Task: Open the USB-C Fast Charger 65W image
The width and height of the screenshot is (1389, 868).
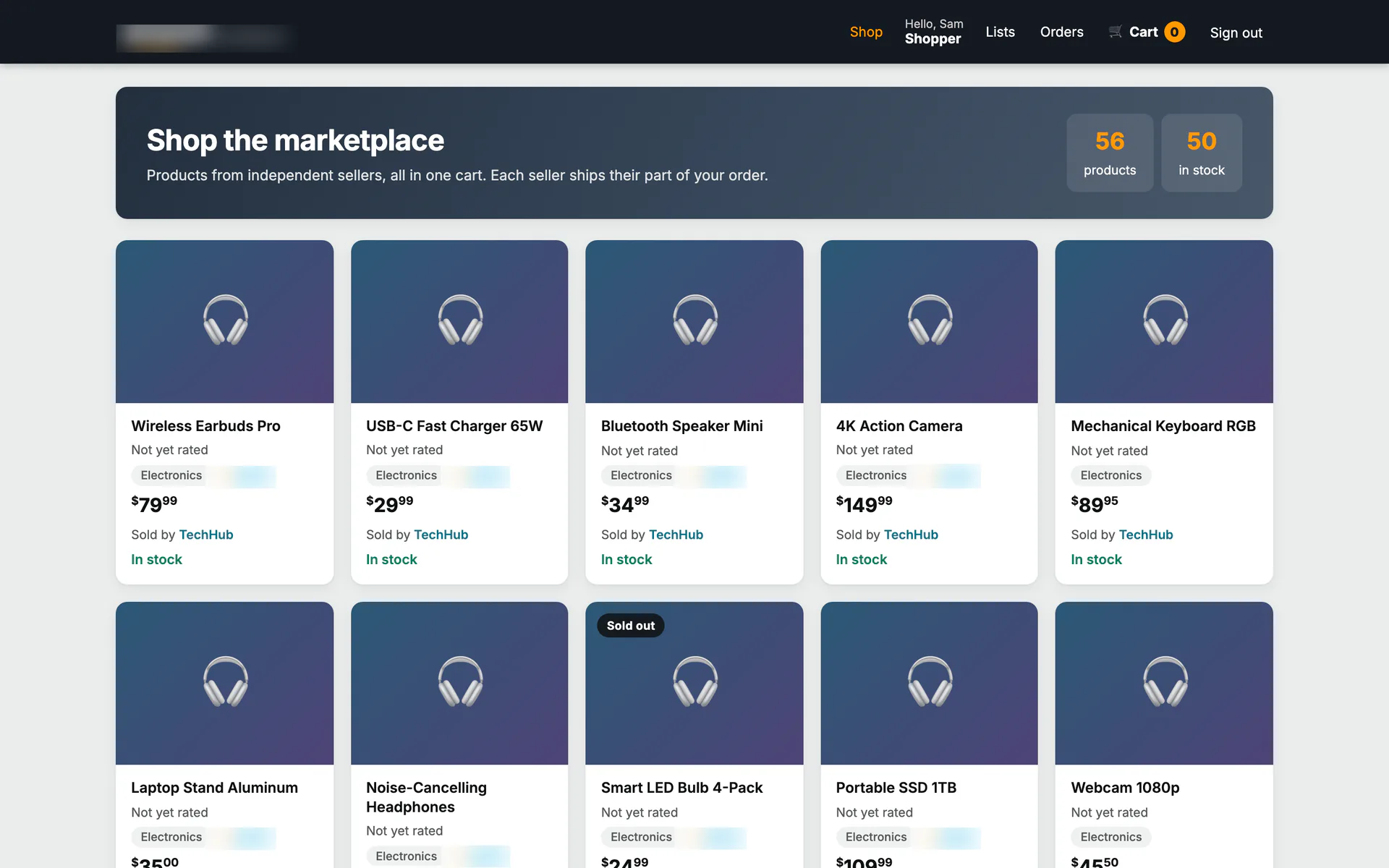Action: click(x=459, y=321)
